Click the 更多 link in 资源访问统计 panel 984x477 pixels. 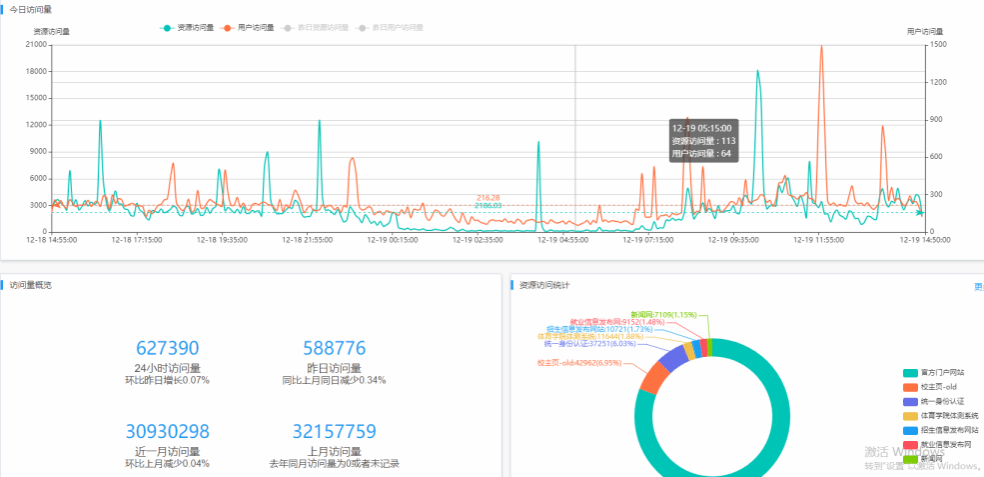click(x=978, y=286)
